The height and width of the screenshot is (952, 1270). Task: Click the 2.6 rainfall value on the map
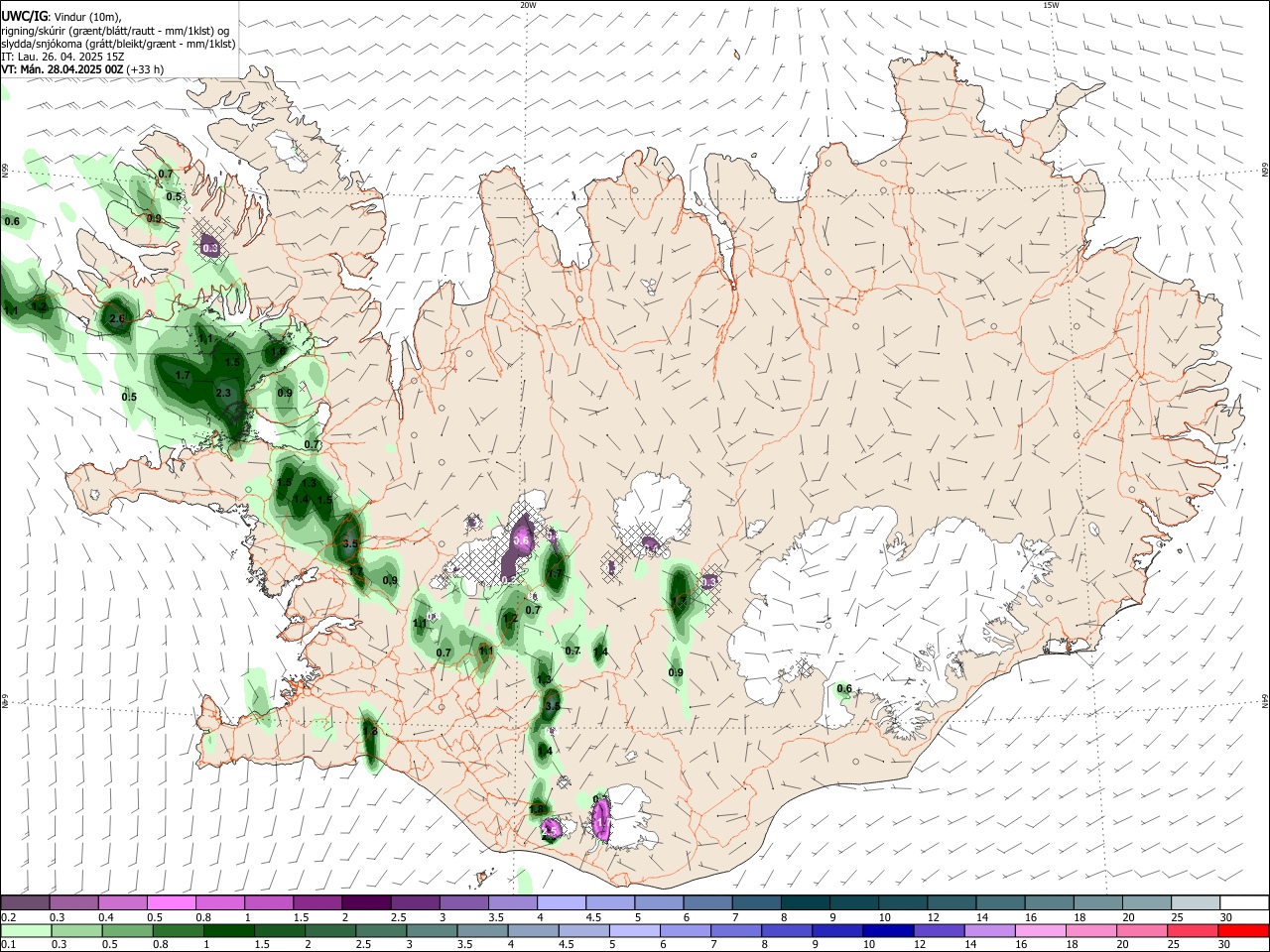[x=117, y=318]
